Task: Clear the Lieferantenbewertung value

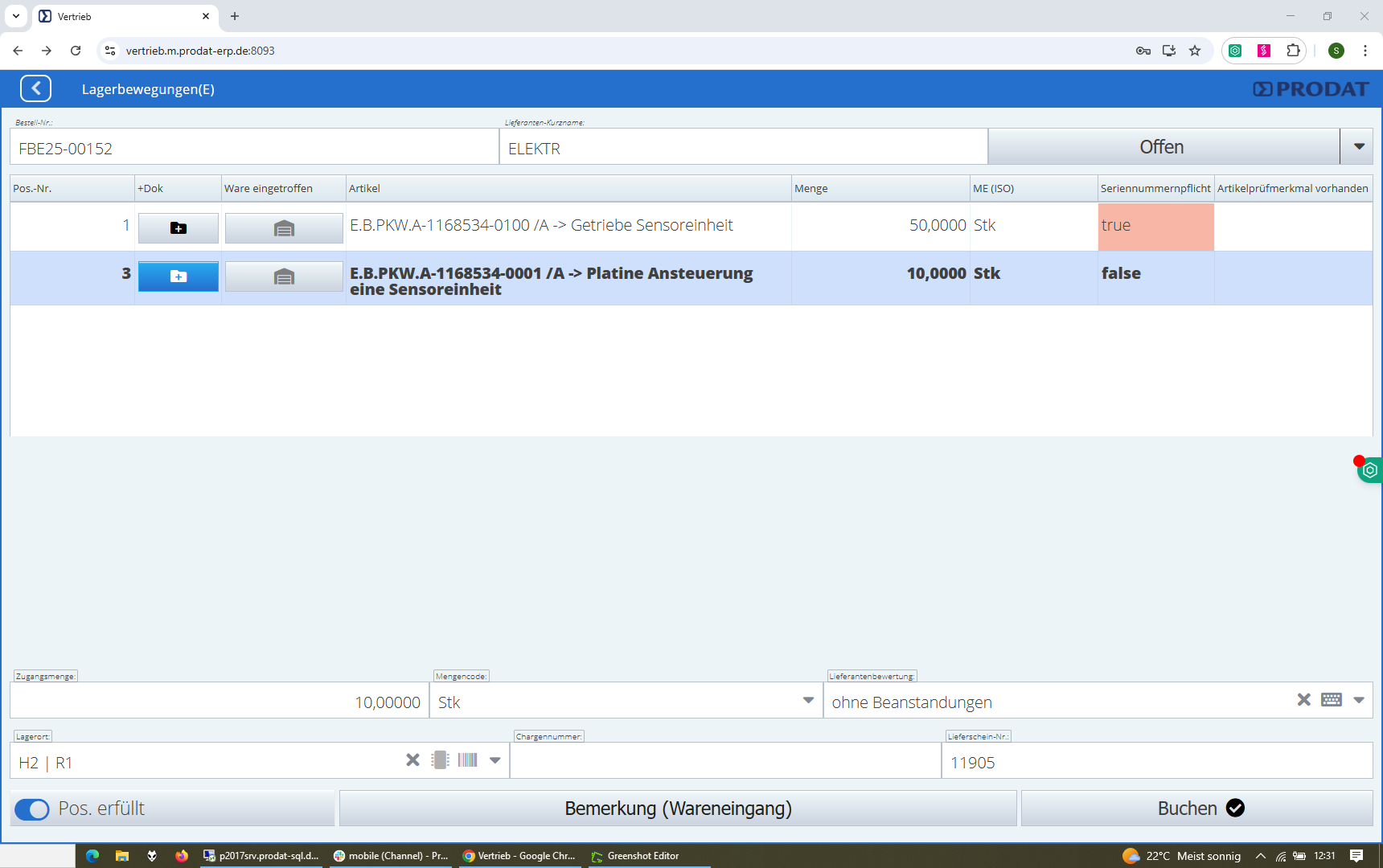Action: click(1303, 700)
